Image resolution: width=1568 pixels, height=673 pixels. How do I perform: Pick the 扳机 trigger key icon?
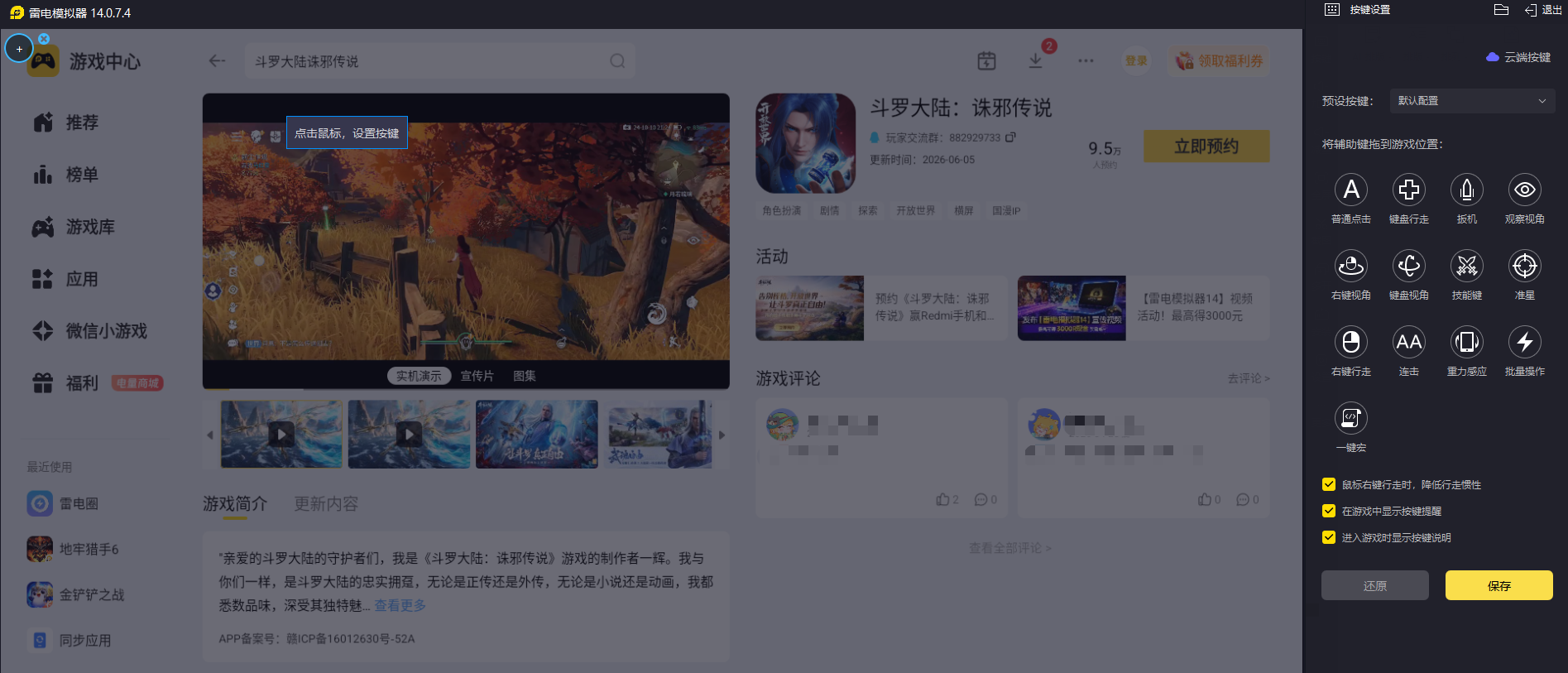tap(1467, 190)
